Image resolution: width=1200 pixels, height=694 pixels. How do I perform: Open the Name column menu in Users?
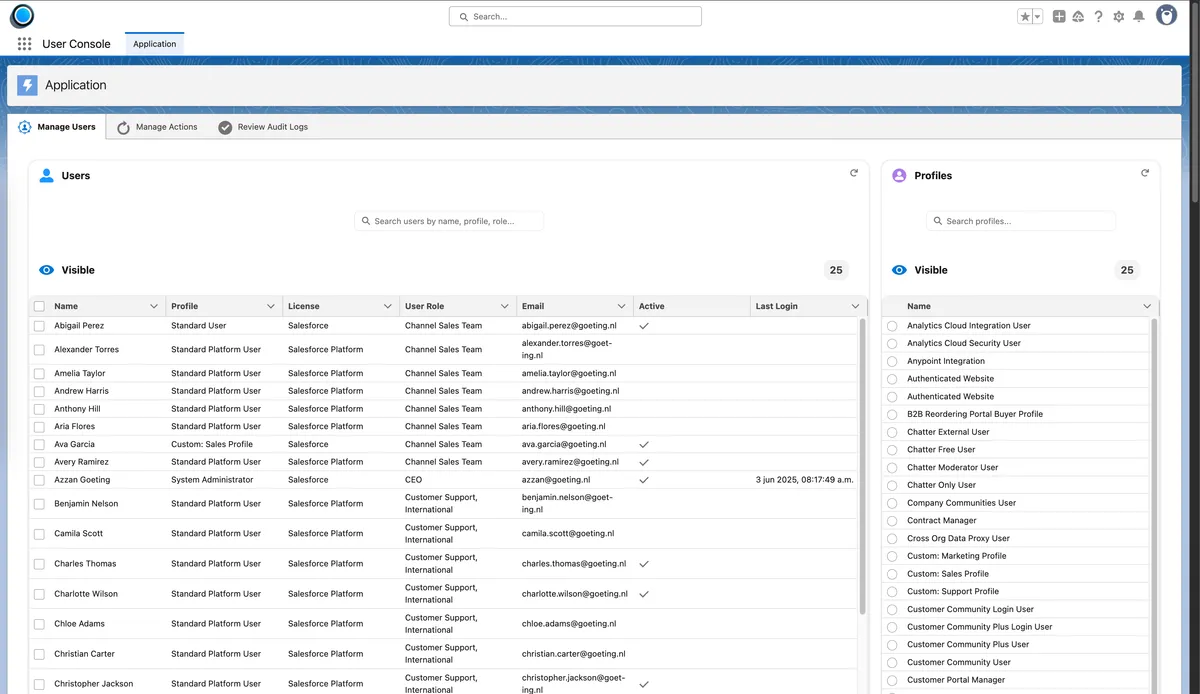click(x=154, y=306)
